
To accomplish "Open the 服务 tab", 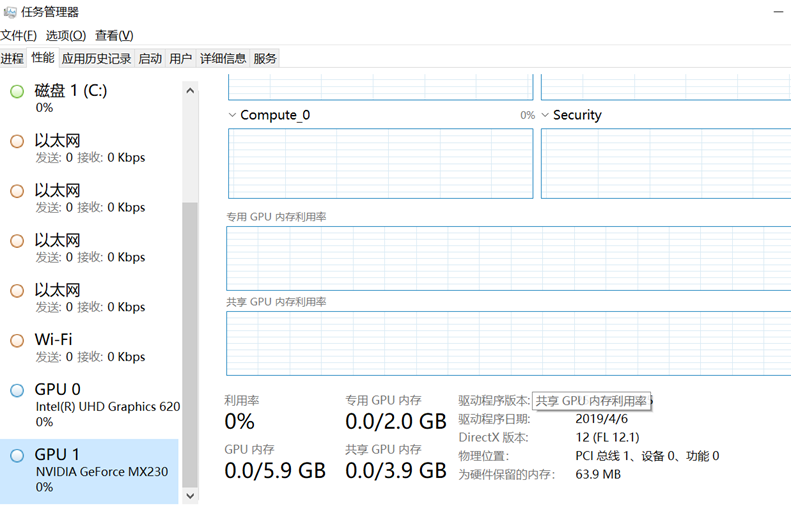I will [265, 59].
